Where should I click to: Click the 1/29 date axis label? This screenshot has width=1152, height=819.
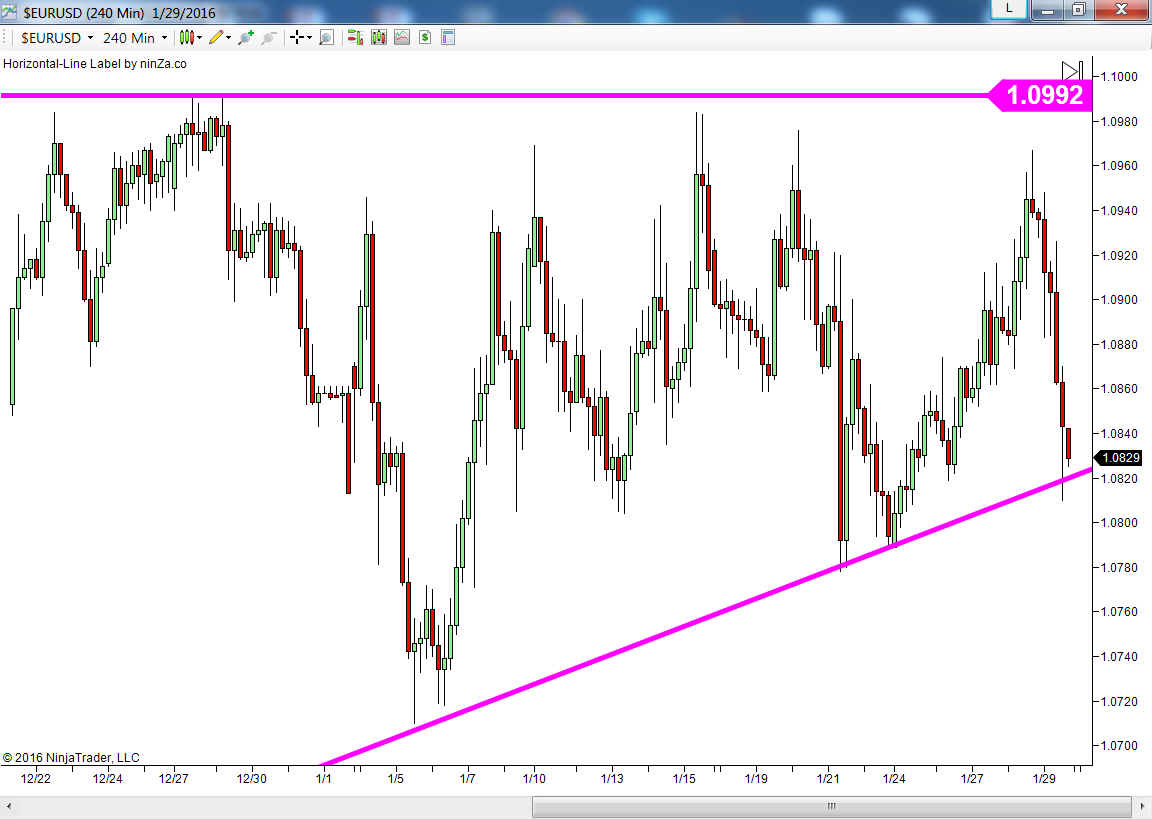point(1044,779)
